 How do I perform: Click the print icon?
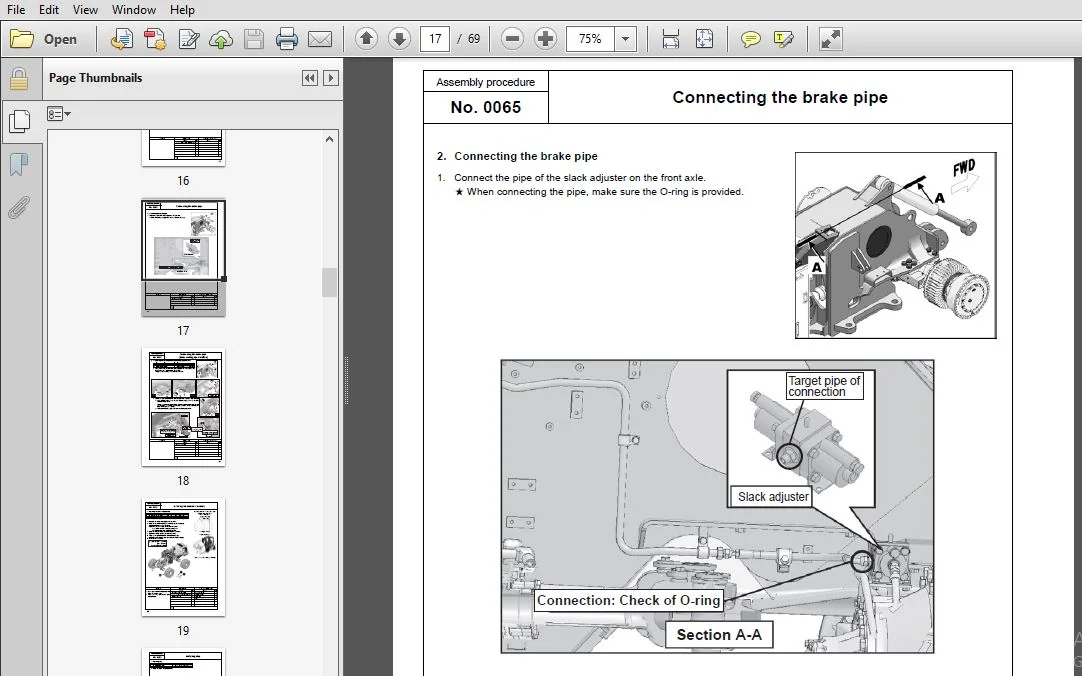click(286, 39)
